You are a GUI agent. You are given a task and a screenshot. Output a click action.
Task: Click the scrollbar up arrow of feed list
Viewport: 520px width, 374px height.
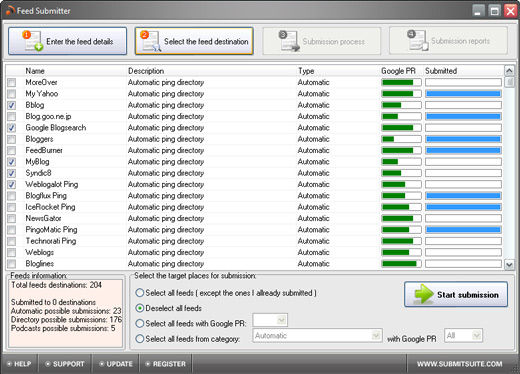pos(509,71)
